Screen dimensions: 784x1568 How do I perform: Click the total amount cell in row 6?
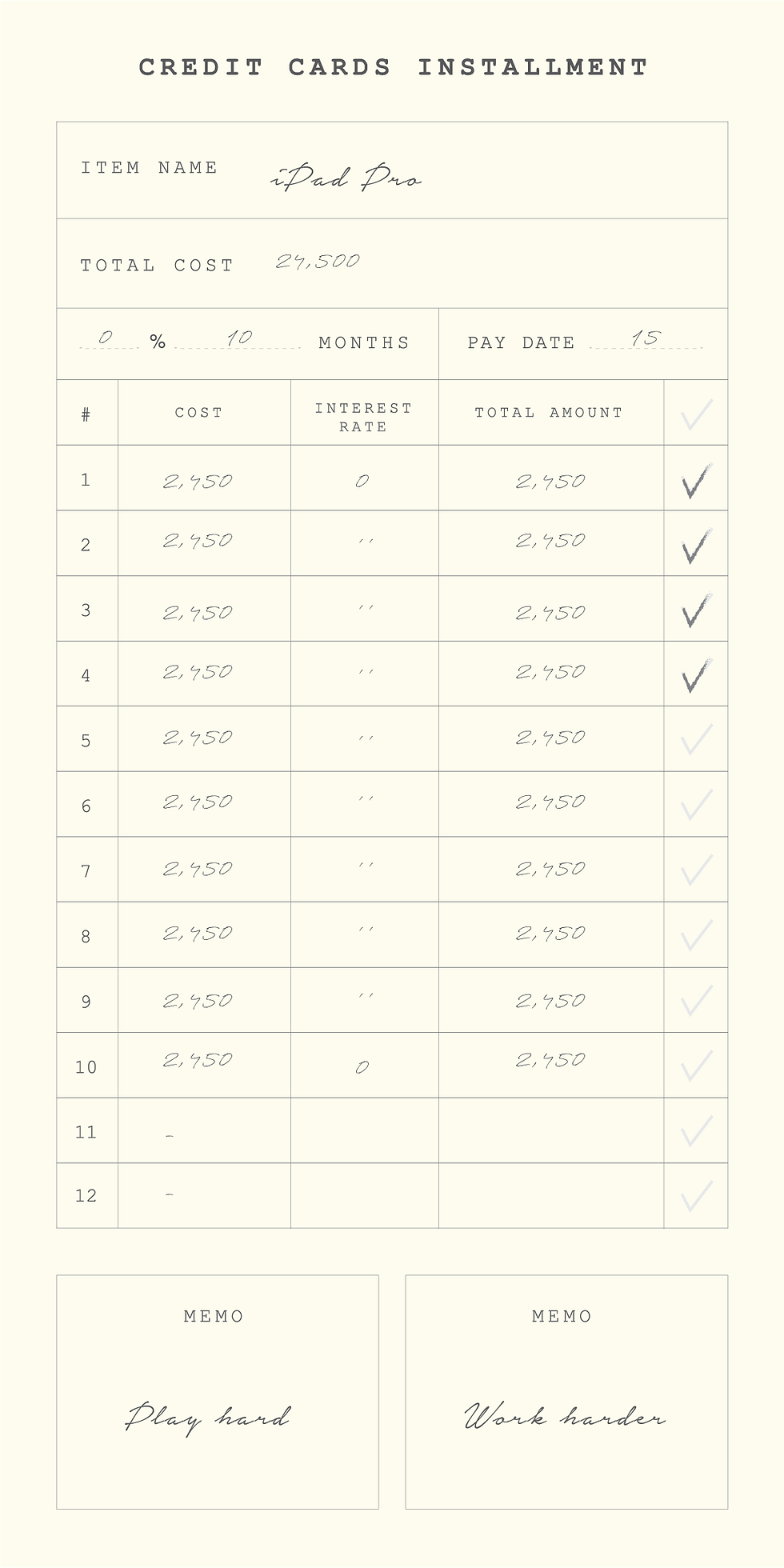click(x=550, y=802)
